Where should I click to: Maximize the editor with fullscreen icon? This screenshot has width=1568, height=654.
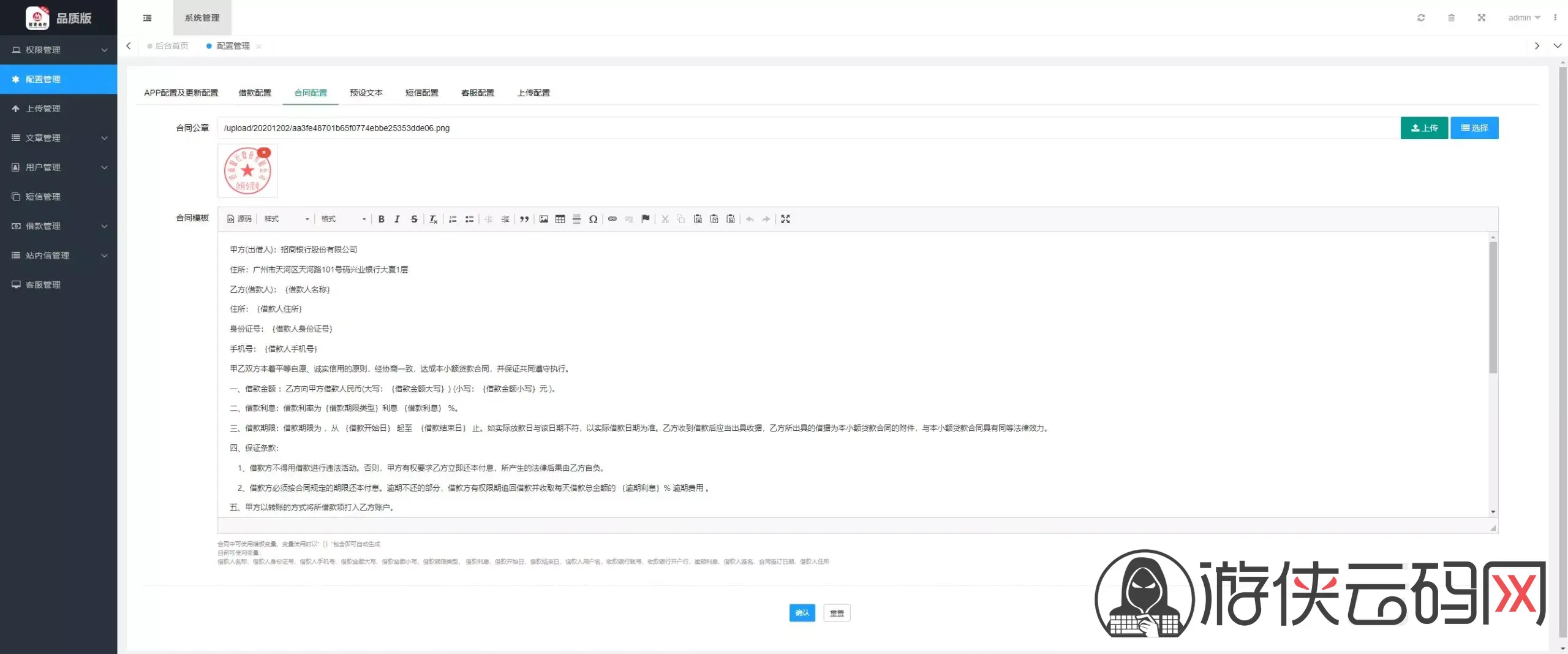[785, 219]
